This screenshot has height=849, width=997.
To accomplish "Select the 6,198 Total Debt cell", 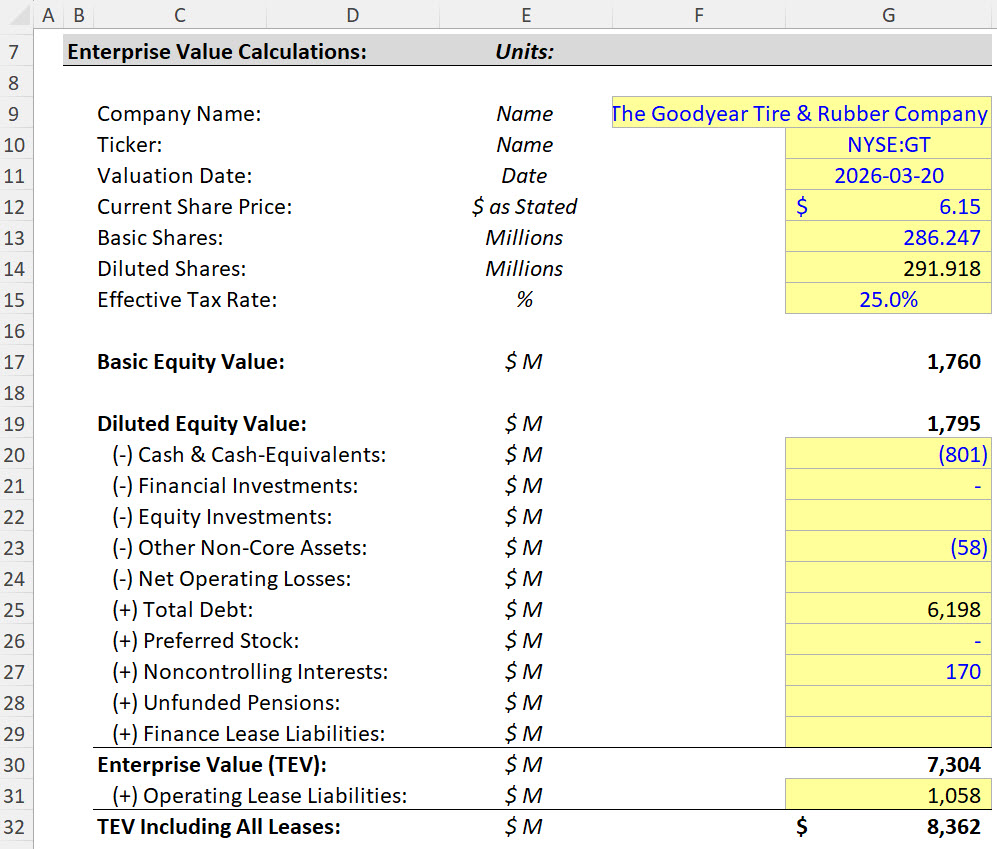I will coord(888,609).
